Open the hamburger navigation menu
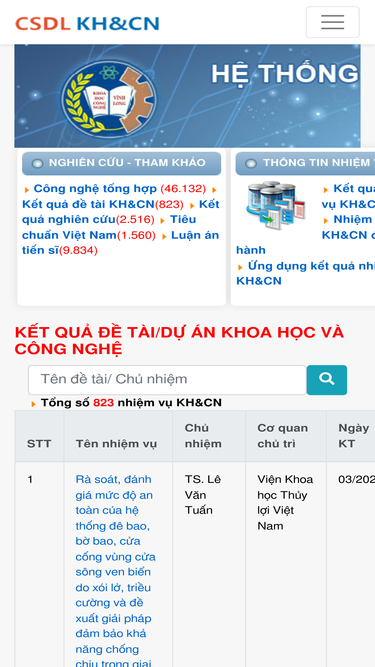375x667 pixels. pos(332,22)
